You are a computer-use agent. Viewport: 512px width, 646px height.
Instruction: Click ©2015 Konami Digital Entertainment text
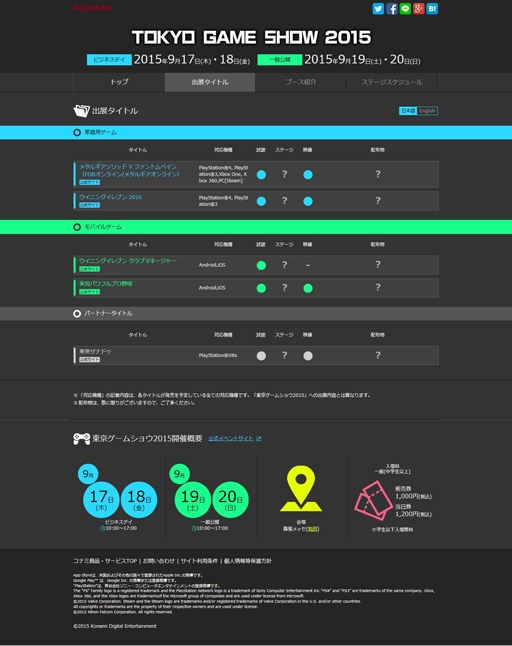(115, 626)
